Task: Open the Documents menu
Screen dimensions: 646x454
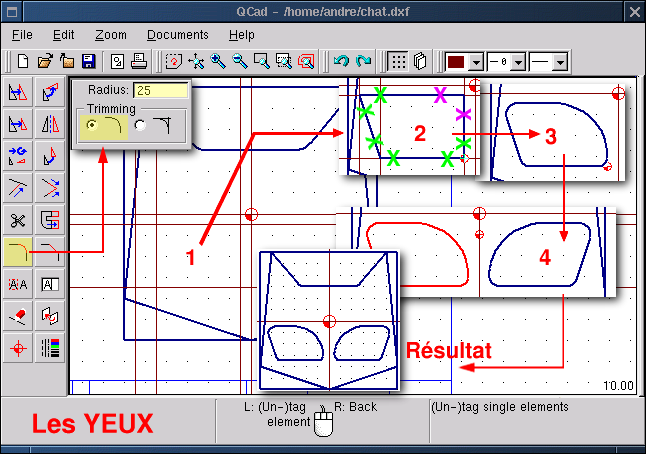Action: (177, 35)
